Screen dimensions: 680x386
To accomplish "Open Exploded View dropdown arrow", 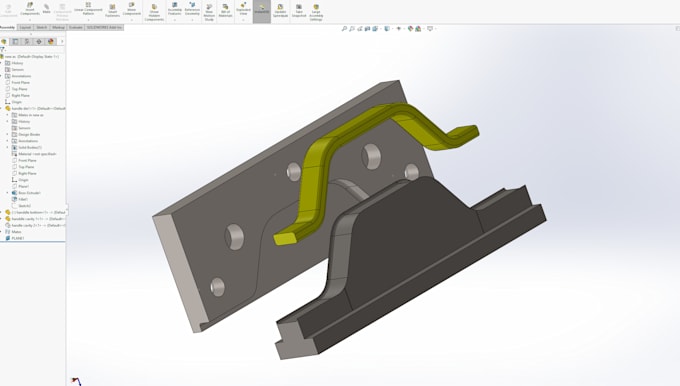I will [x=243, y=20].
